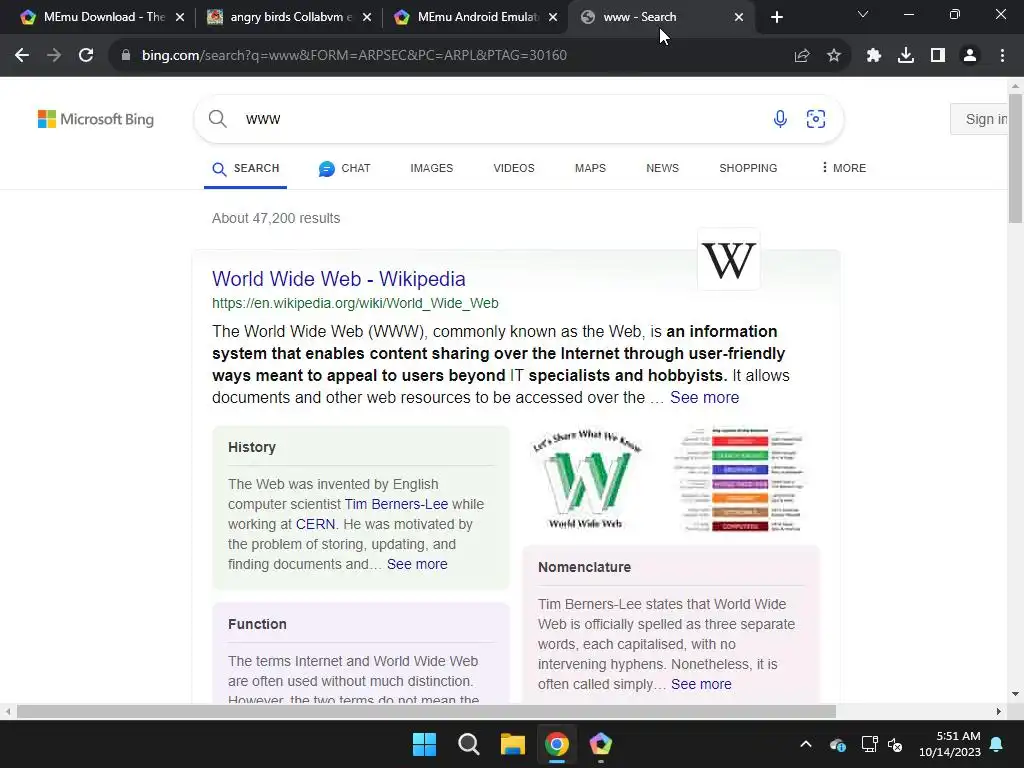Click See more after the main description
This screenshot has width=1024, height=768.
tap(705, 398)
